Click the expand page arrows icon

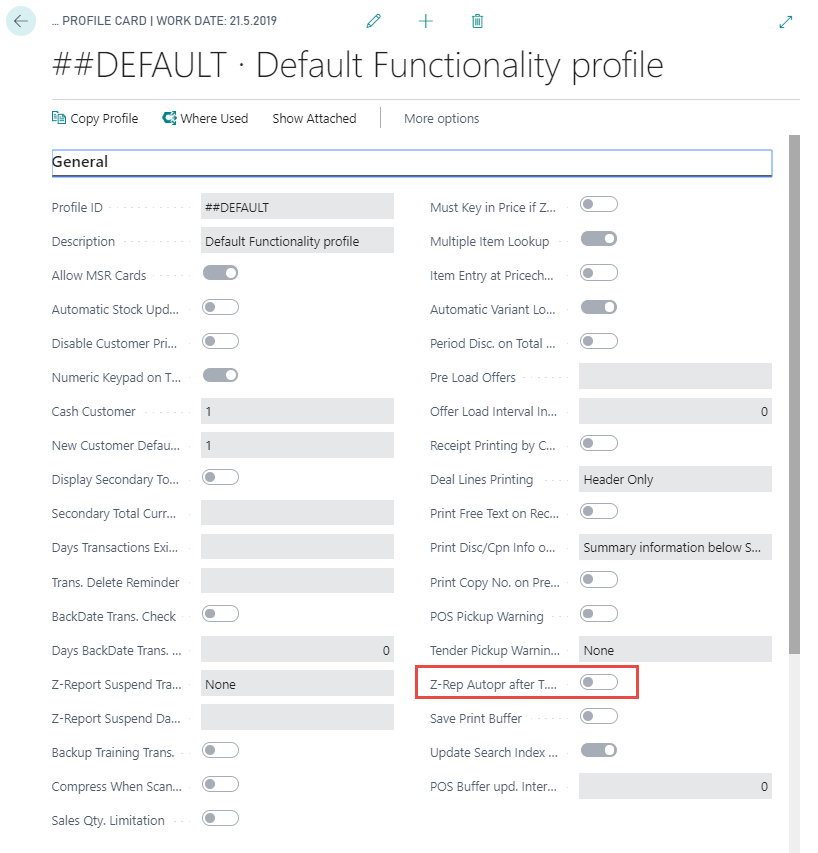pos(786,21)
